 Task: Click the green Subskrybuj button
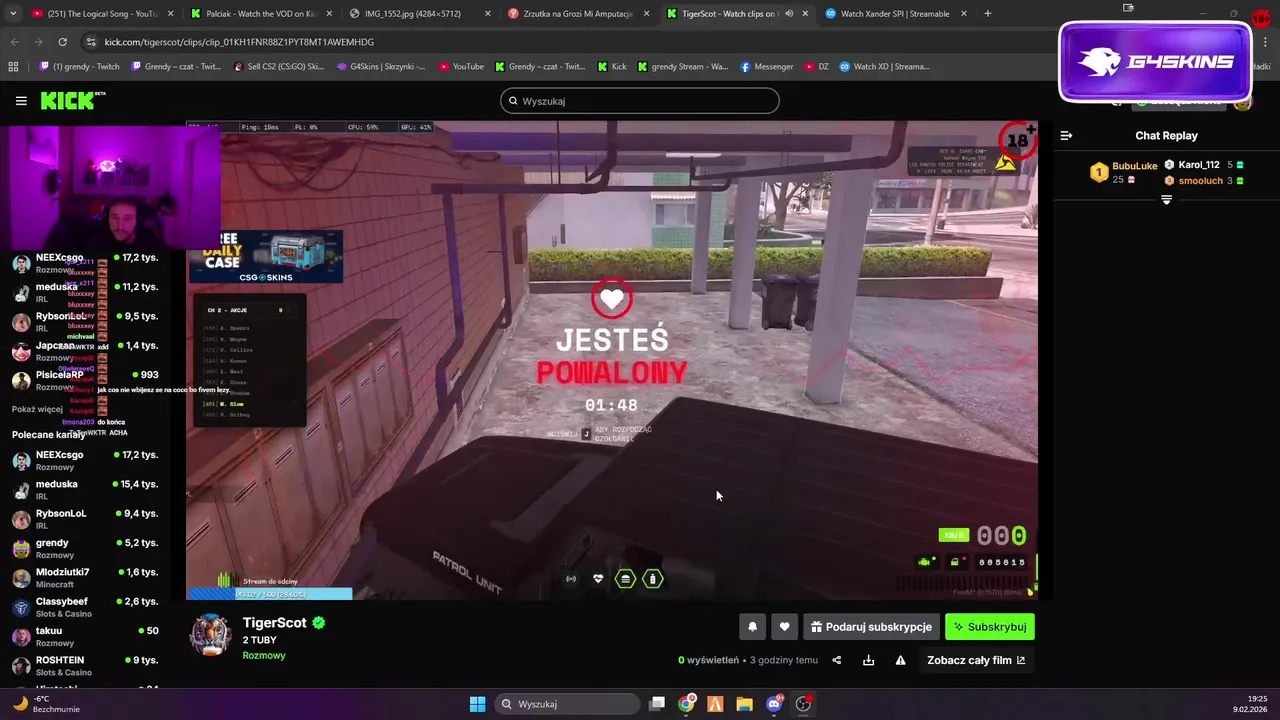990,627
